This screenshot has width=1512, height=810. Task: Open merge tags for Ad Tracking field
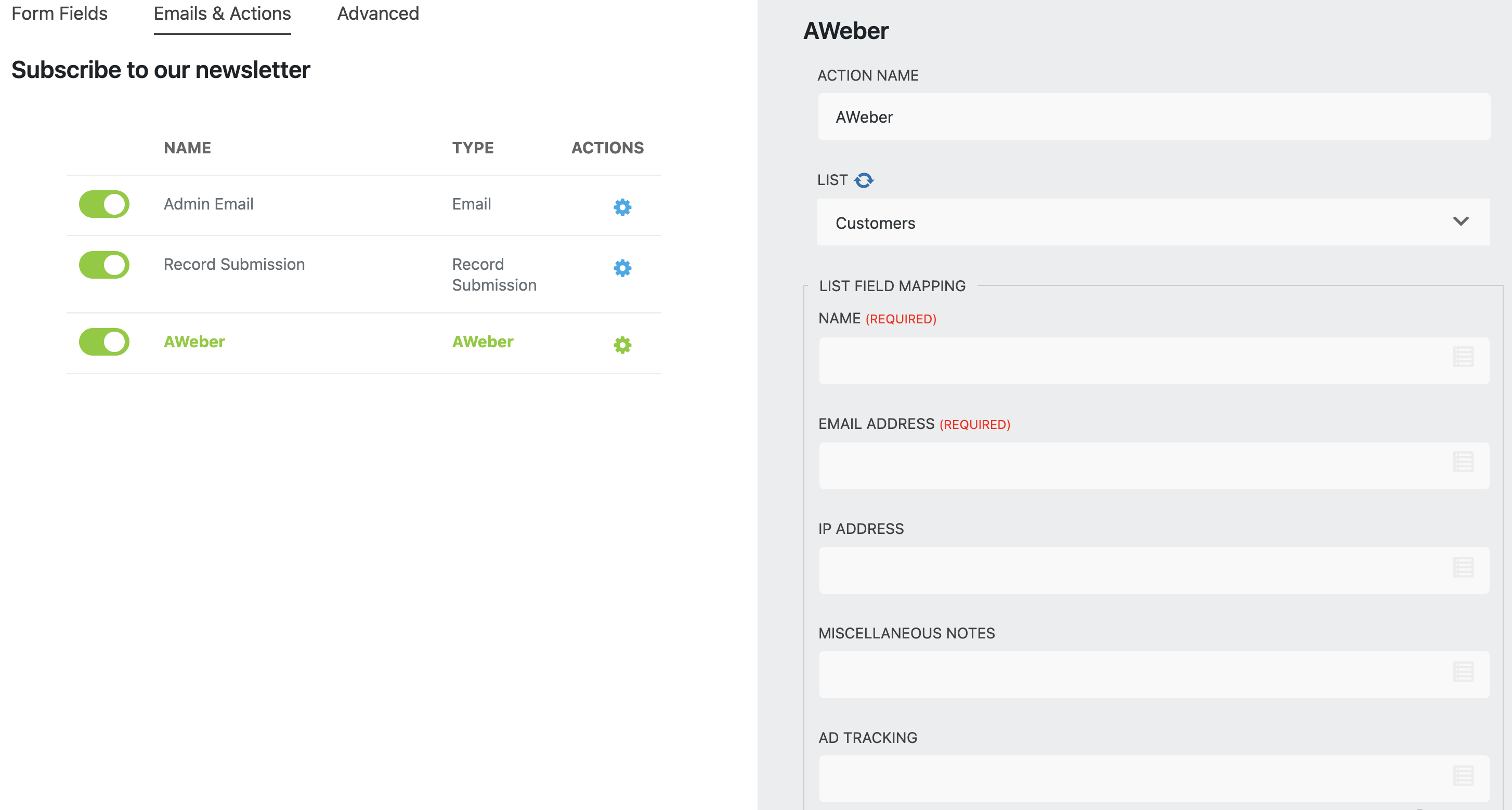[1463, 776]
